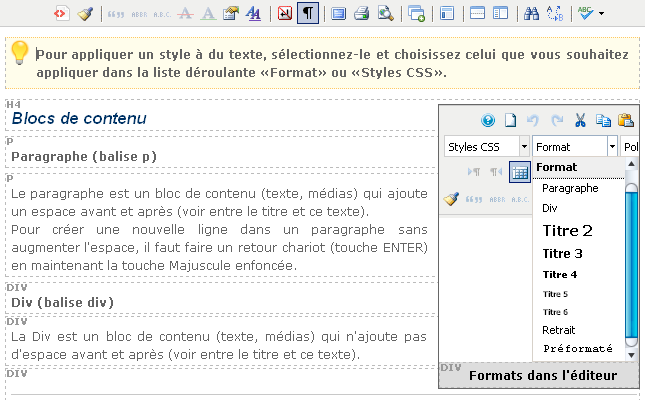Open the CSS style properties AA icon
The image size is (645, 400).
click(253, 14)
